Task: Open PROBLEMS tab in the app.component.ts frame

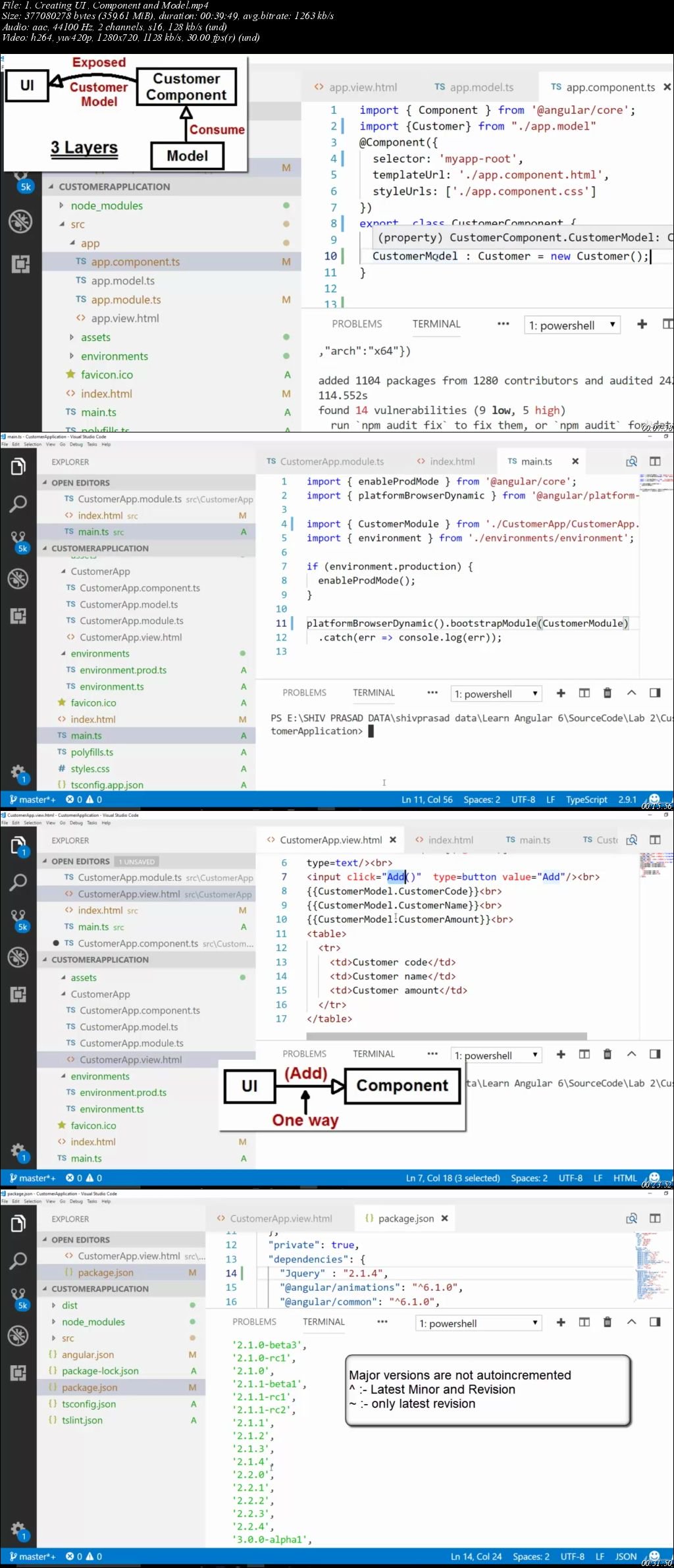Action: pos(357,324)
